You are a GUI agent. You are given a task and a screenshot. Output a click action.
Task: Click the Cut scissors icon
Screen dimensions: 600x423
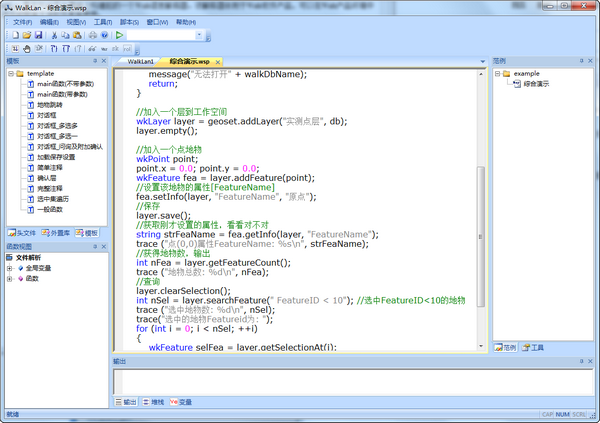coord(54,35)
